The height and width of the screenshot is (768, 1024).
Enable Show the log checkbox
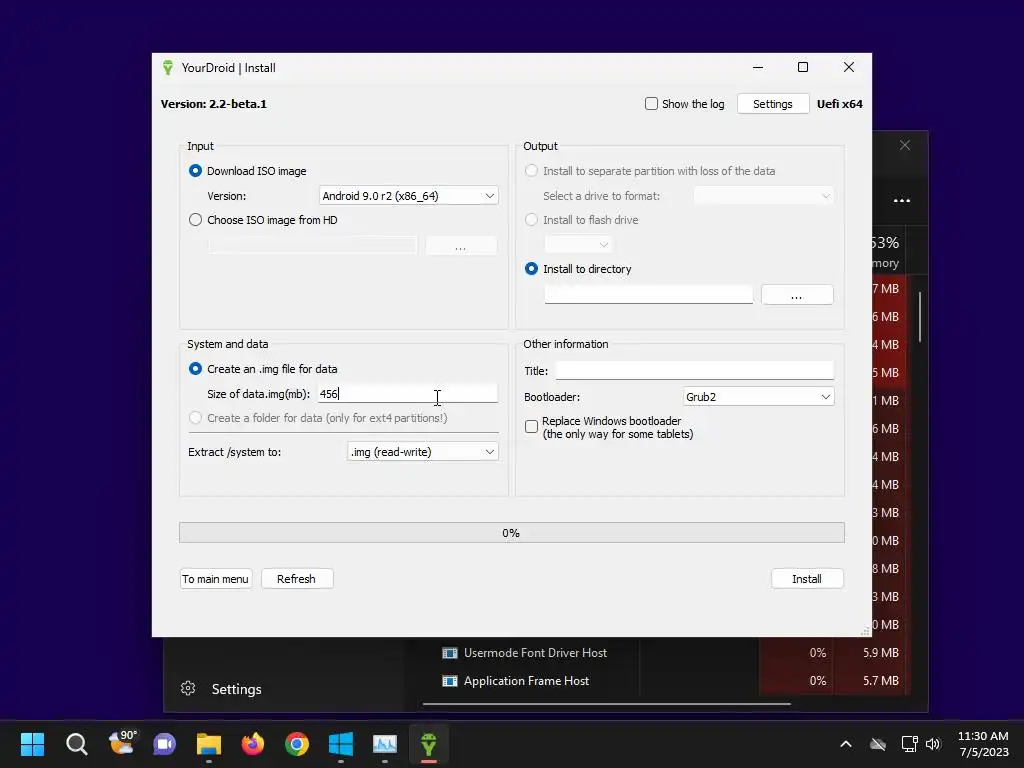click(651, 104)
